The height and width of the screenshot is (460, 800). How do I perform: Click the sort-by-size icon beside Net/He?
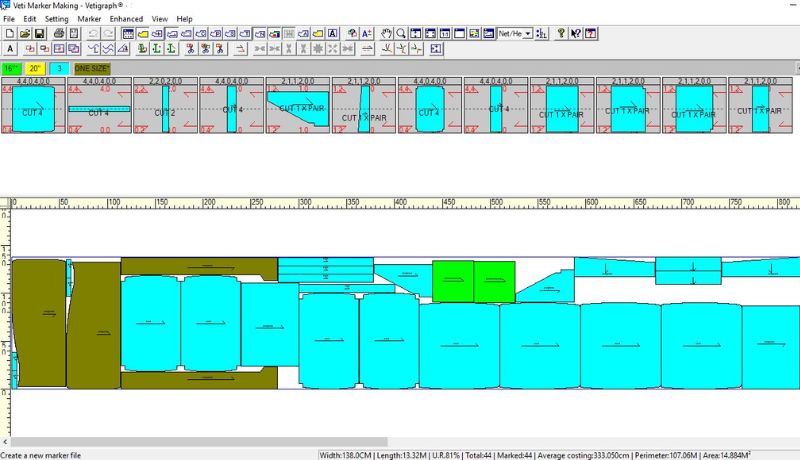coord(541,34)
